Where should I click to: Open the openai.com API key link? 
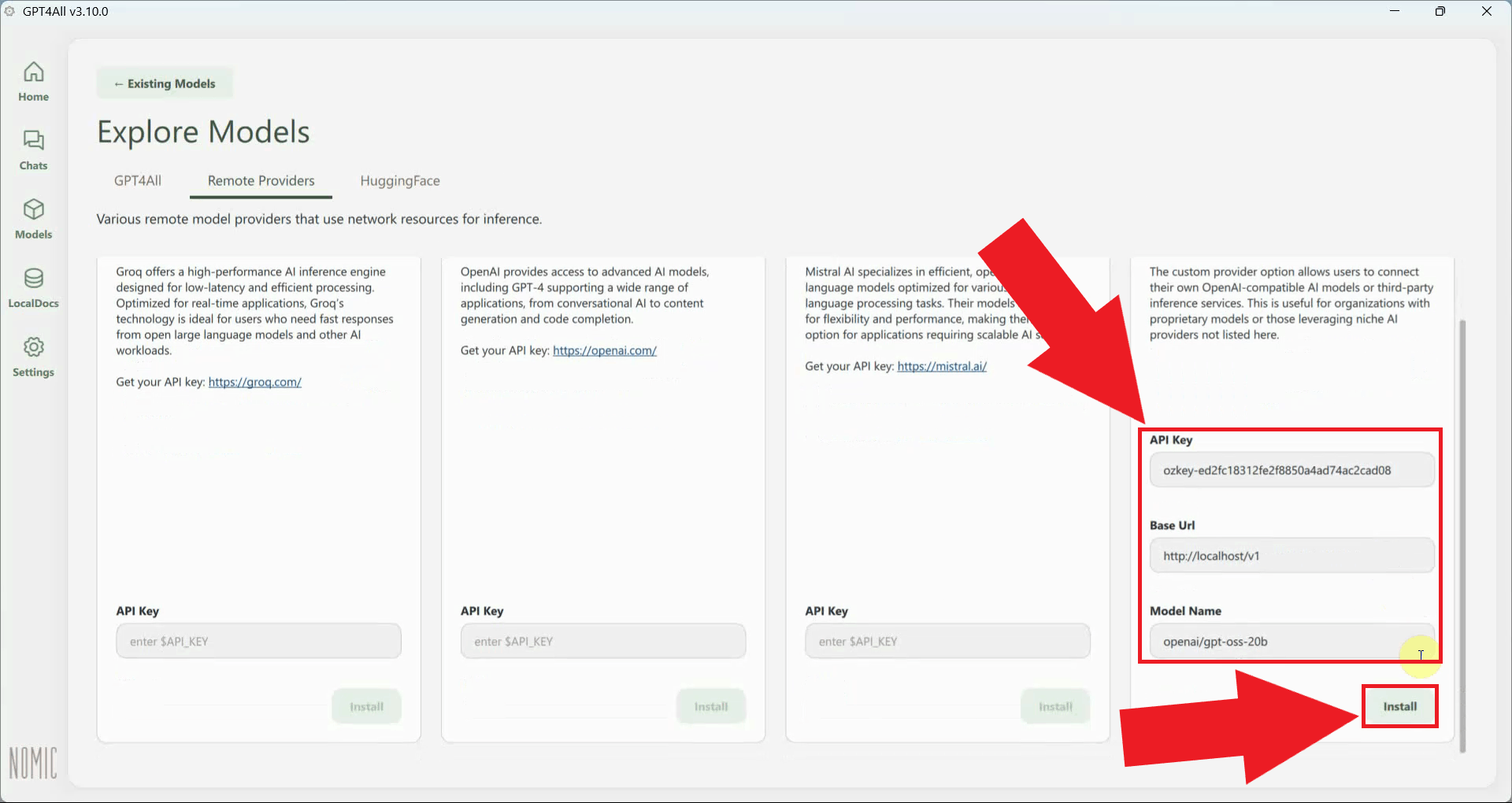point(605,350)
